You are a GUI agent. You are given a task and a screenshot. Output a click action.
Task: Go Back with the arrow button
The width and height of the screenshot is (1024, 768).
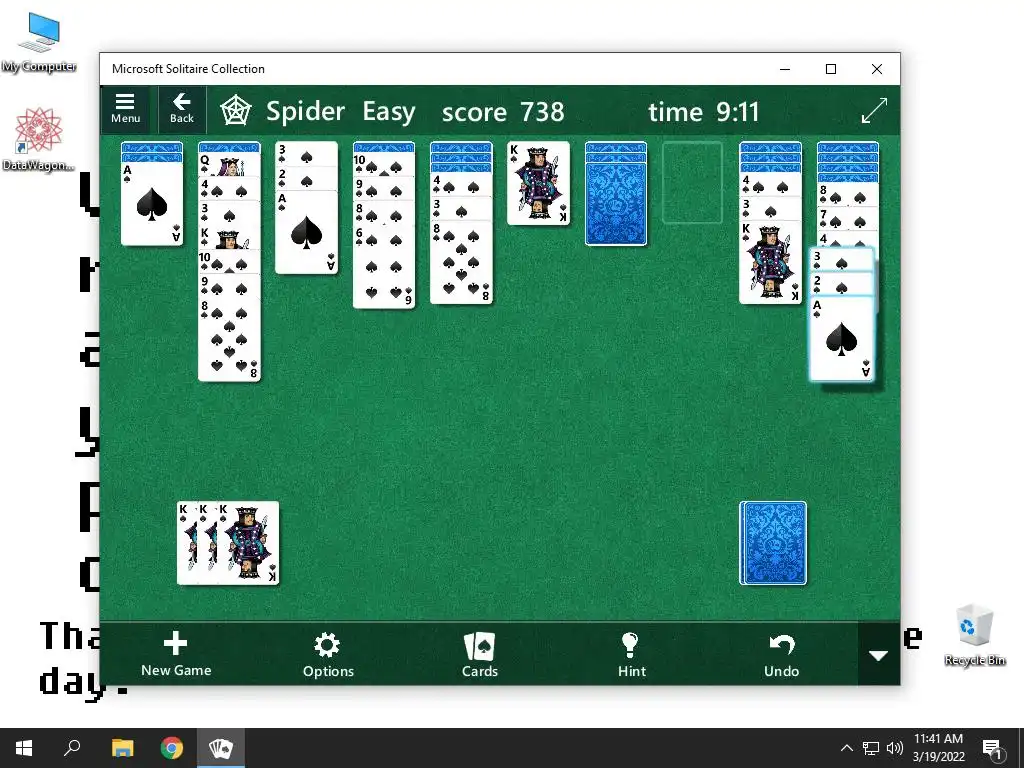[x=182, y=109]
